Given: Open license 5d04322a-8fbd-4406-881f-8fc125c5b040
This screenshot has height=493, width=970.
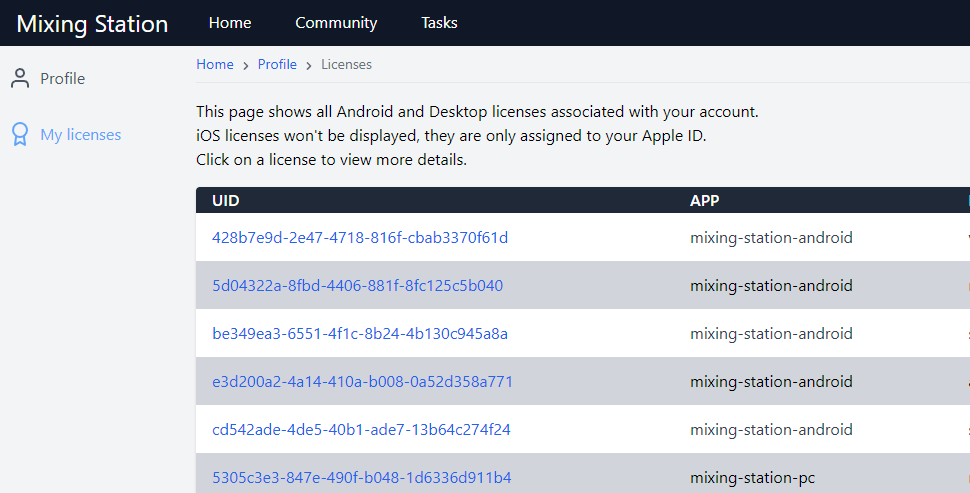Looking at the screenshot, I should pos(358,286).
